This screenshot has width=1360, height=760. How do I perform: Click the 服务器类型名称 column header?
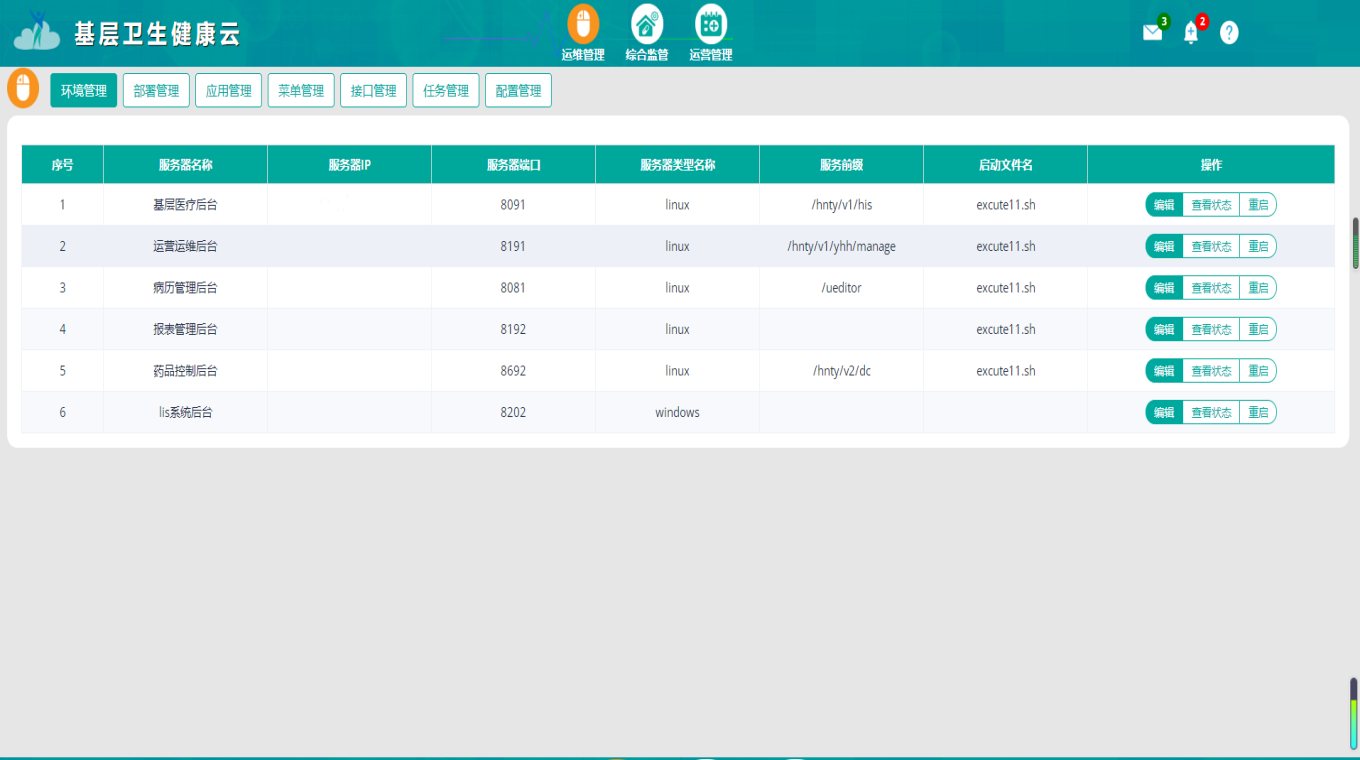tap(678, 165)
